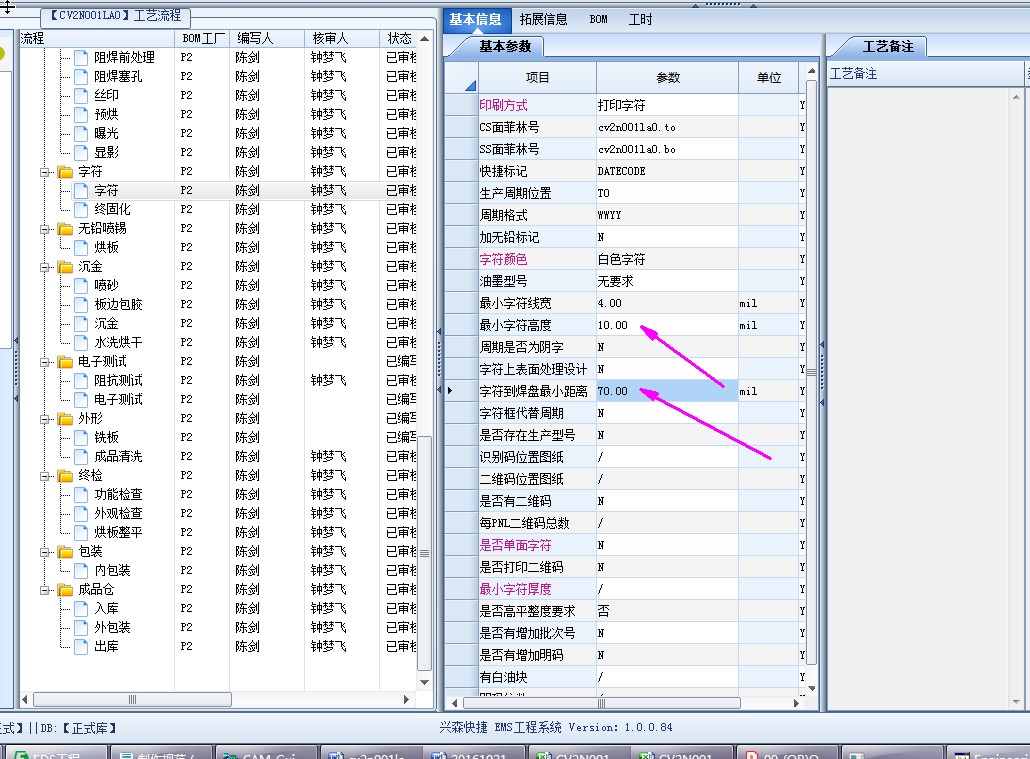Sort by the 流程 column header
This screenshot has width=1030, height=759.
(x=97, y=39)
